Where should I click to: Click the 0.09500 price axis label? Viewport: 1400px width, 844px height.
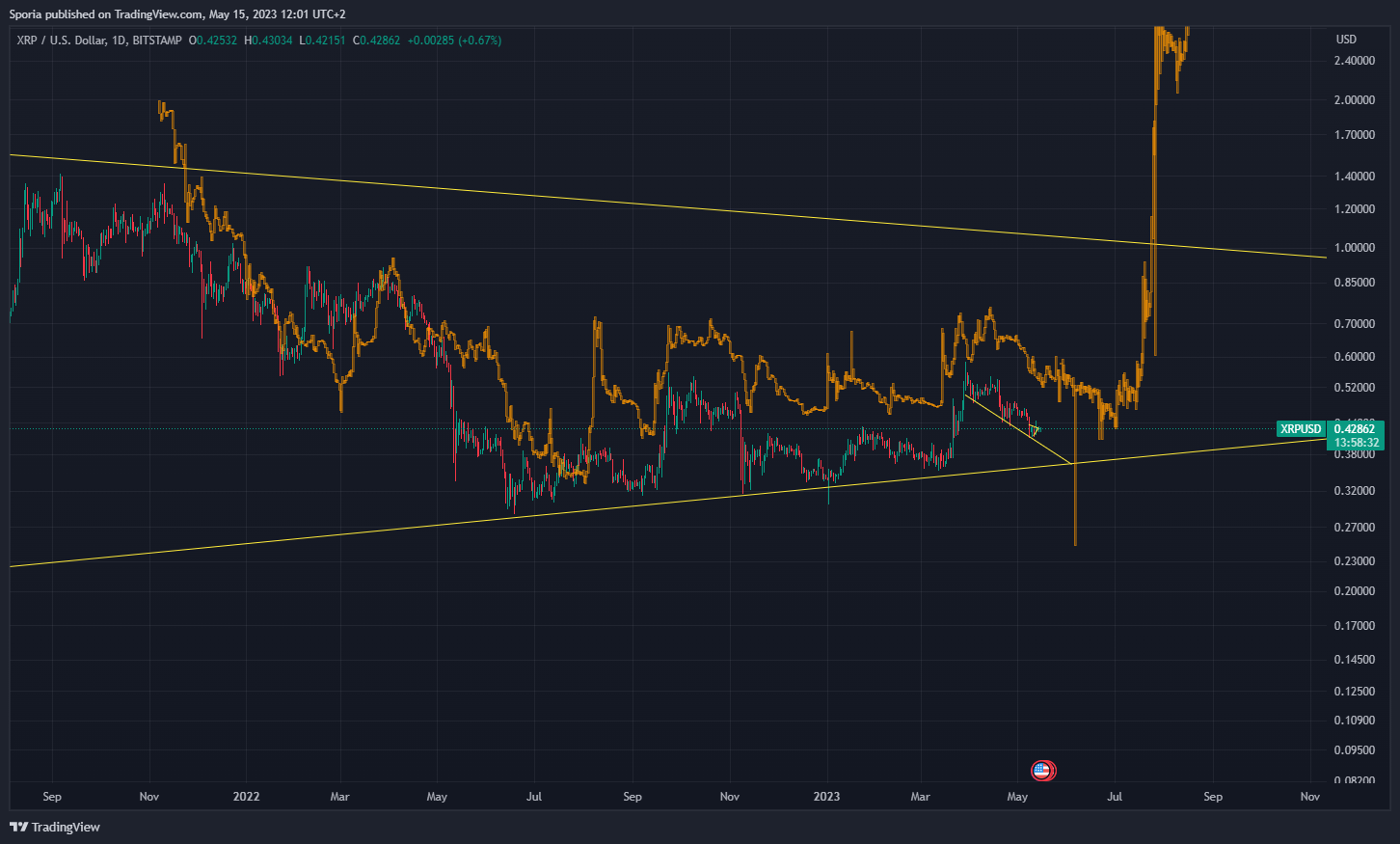[1355, 750]
